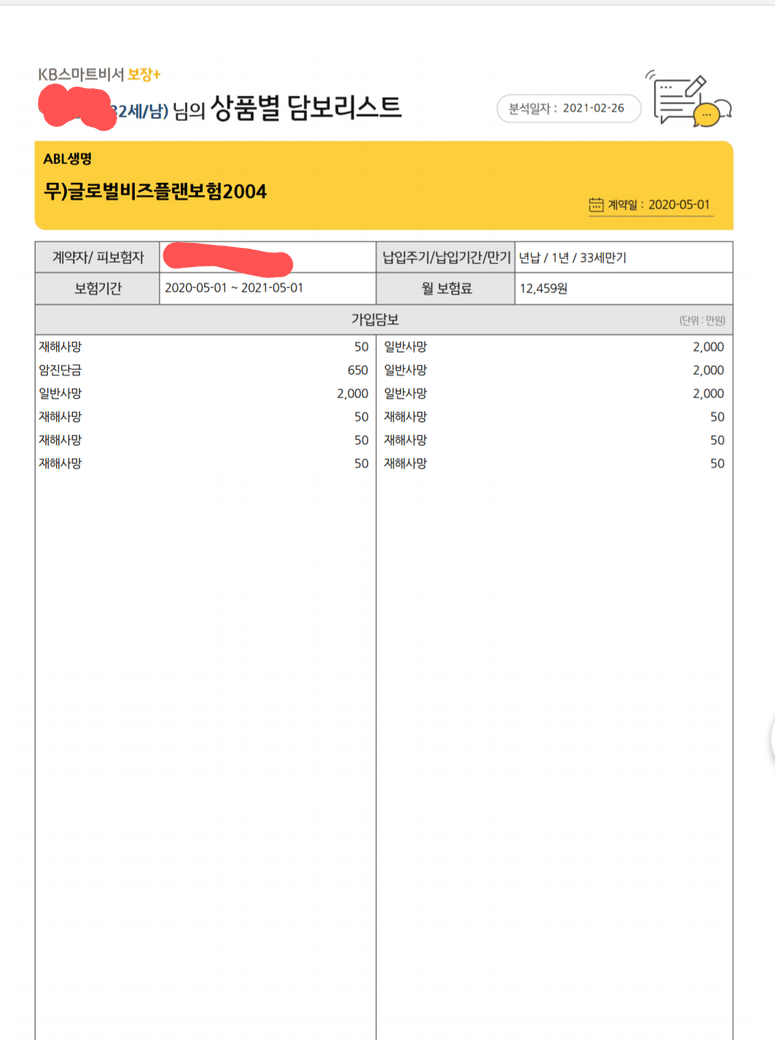Click the calendar icon beside 계약일
The height and width of the screenshot is (1040, 775).
point(596,205)
